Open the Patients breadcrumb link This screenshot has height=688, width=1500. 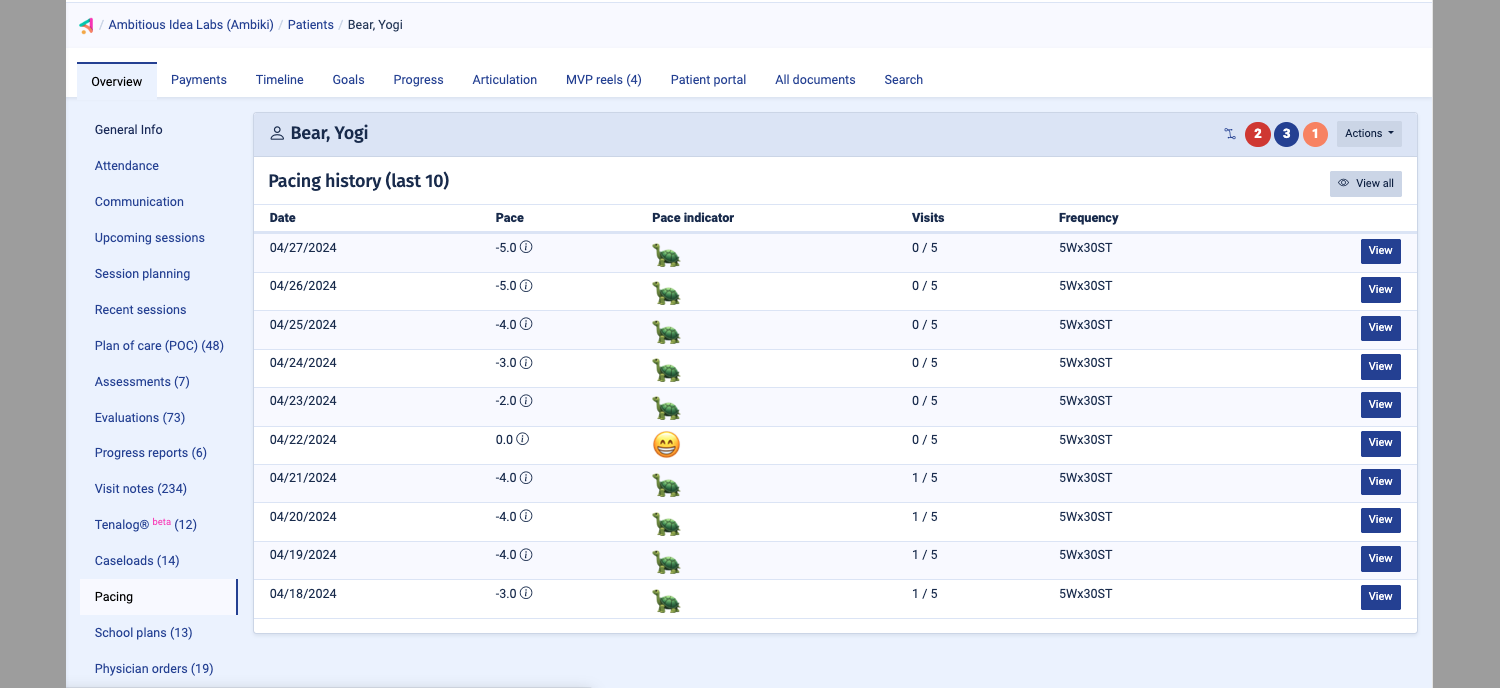click(310, 24)
